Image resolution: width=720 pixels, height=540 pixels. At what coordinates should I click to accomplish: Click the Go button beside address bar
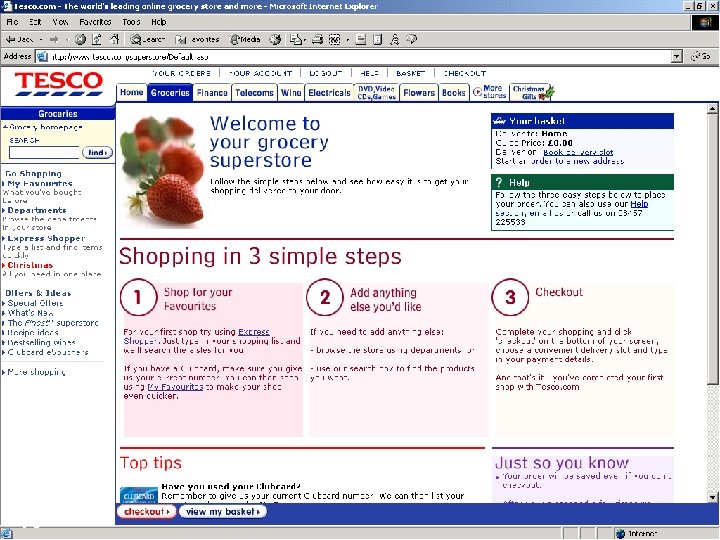point(701,56)
